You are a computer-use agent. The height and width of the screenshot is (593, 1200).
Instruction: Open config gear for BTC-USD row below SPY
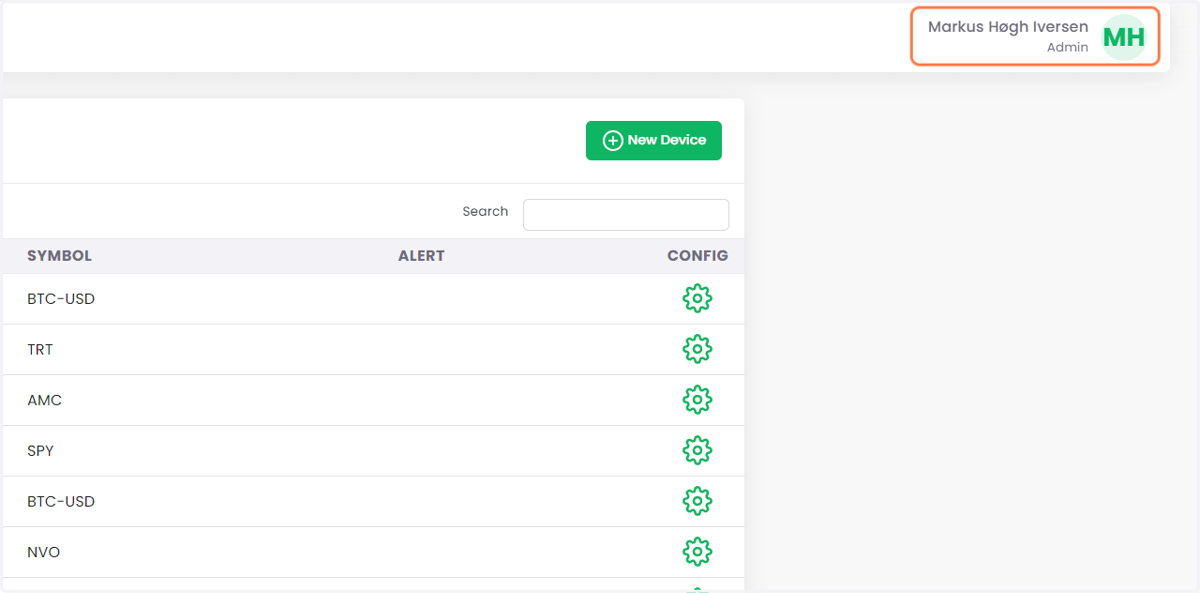tap(697, 501)
